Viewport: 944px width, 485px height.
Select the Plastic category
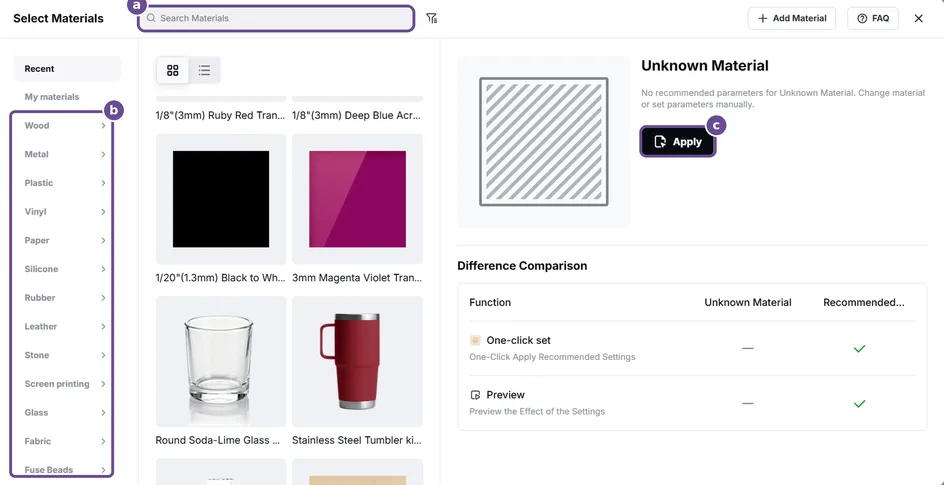point(39,183)
